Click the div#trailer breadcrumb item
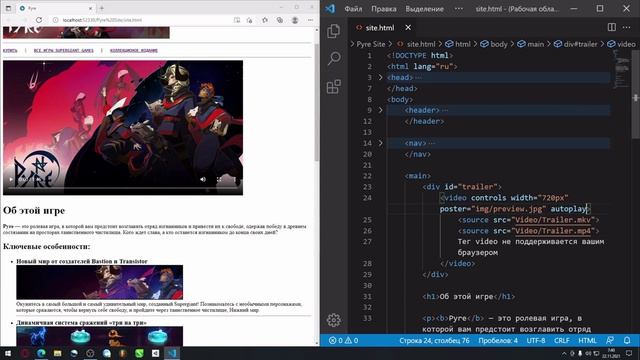This screenshot has width=640, height=360. 576,44
